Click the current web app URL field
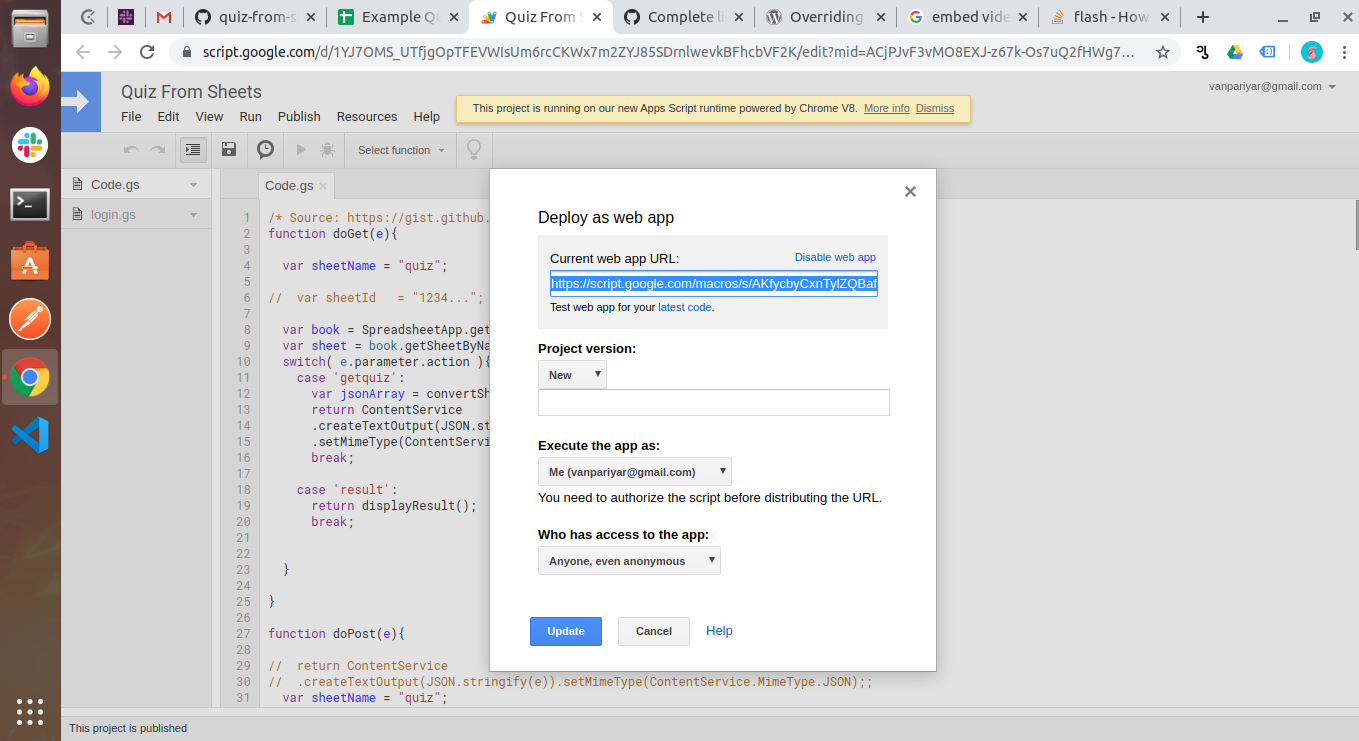Viewport: 1359px width, 741px height. 714,283
